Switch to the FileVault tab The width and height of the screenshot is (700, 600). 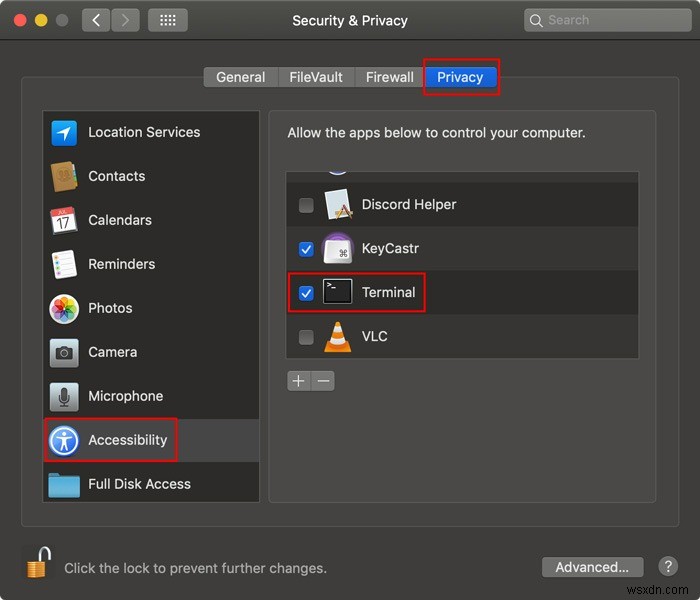click(316, 77)
